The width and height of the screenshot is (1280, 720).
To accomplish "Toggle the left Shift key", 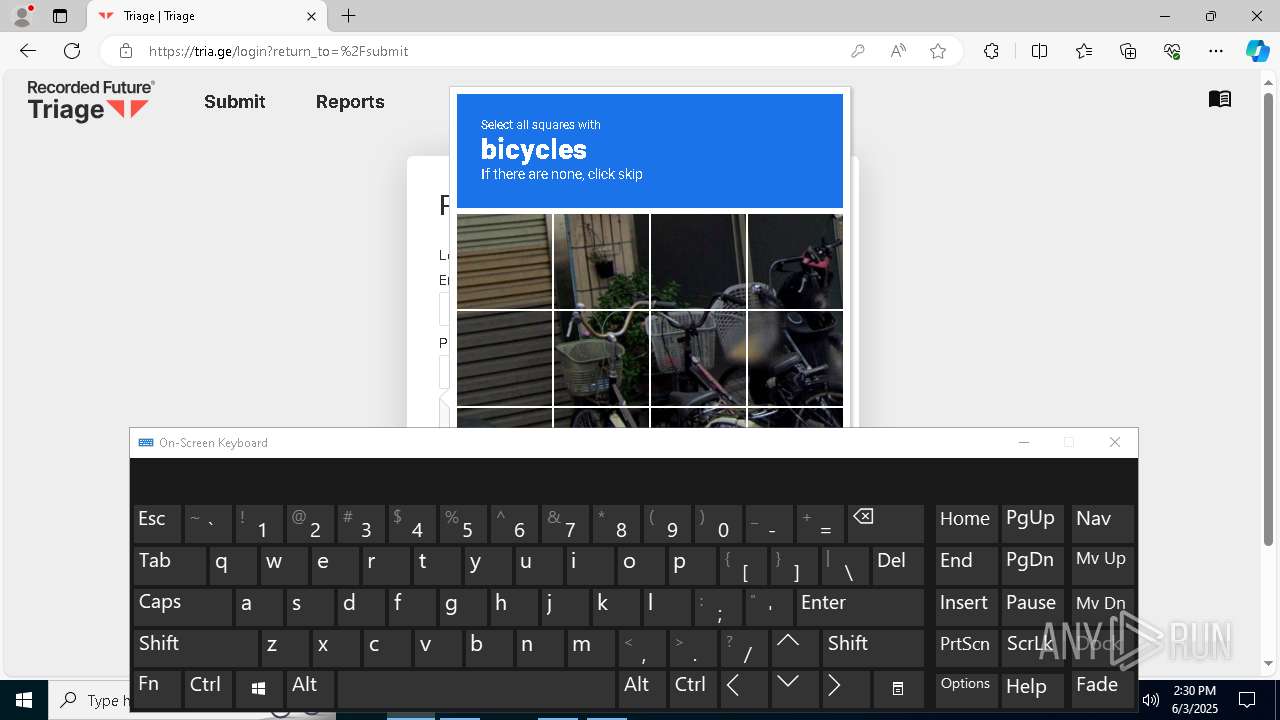I will [x=197, y=648].
